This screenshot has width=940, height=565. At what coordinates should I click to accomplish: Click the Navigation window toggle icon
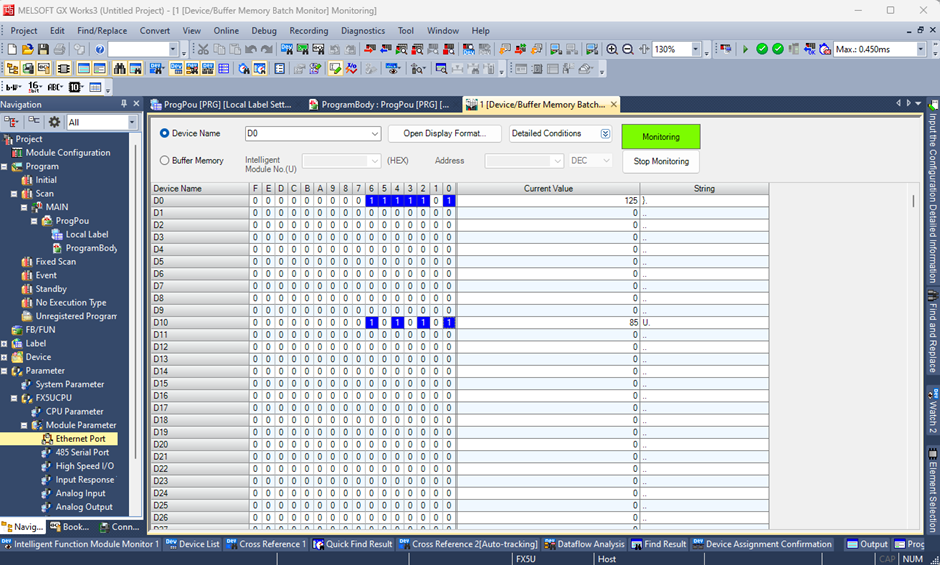[12, 69]
